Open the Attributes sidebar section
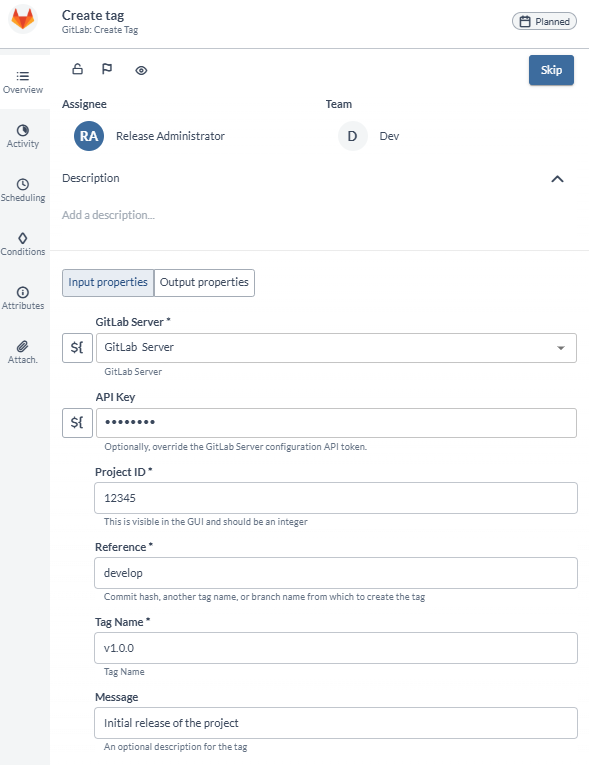The image size is (589, 765). coord(23,298)
